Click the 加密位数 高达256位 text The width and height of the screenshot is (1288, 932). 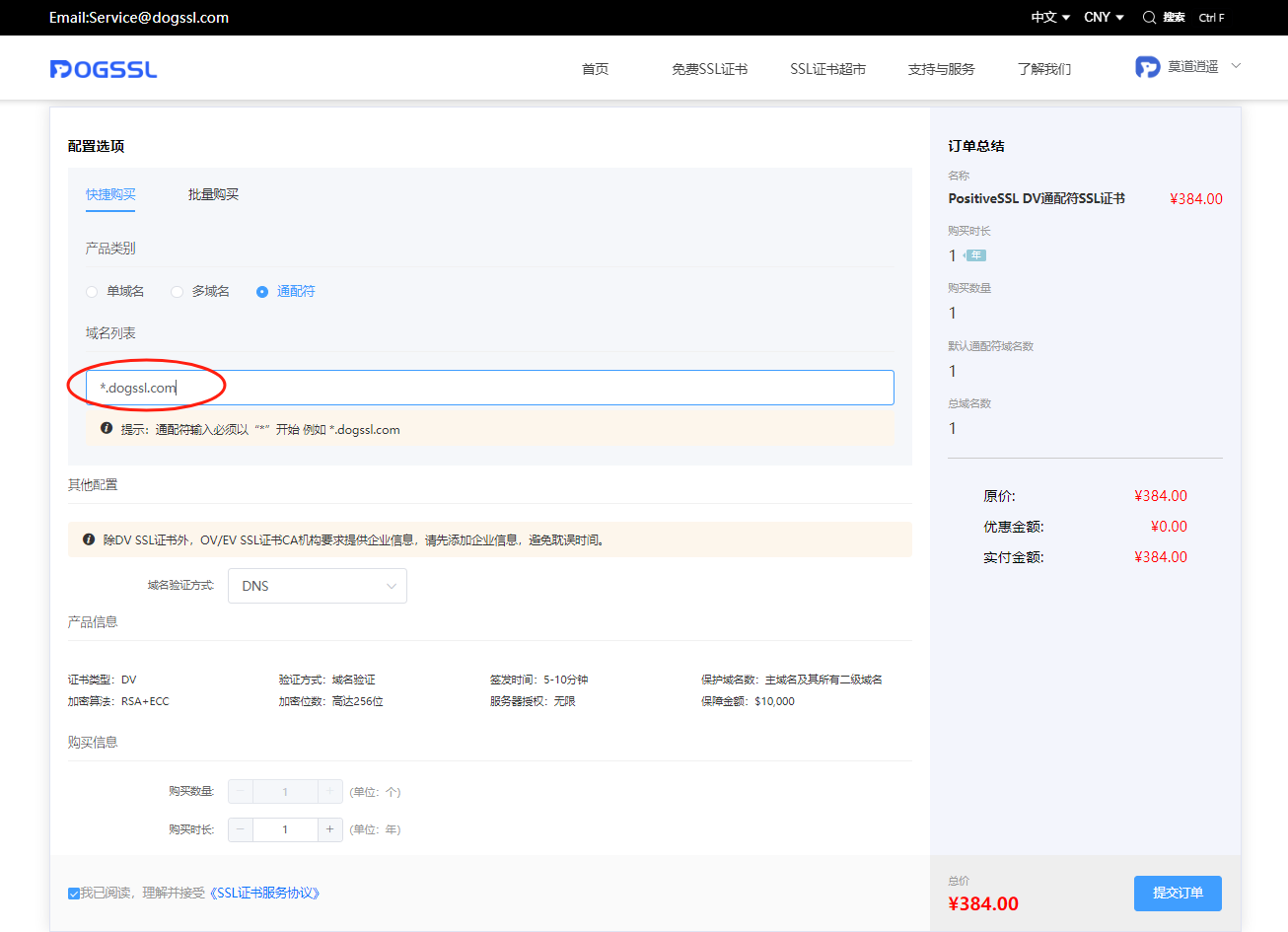(330, 701)
